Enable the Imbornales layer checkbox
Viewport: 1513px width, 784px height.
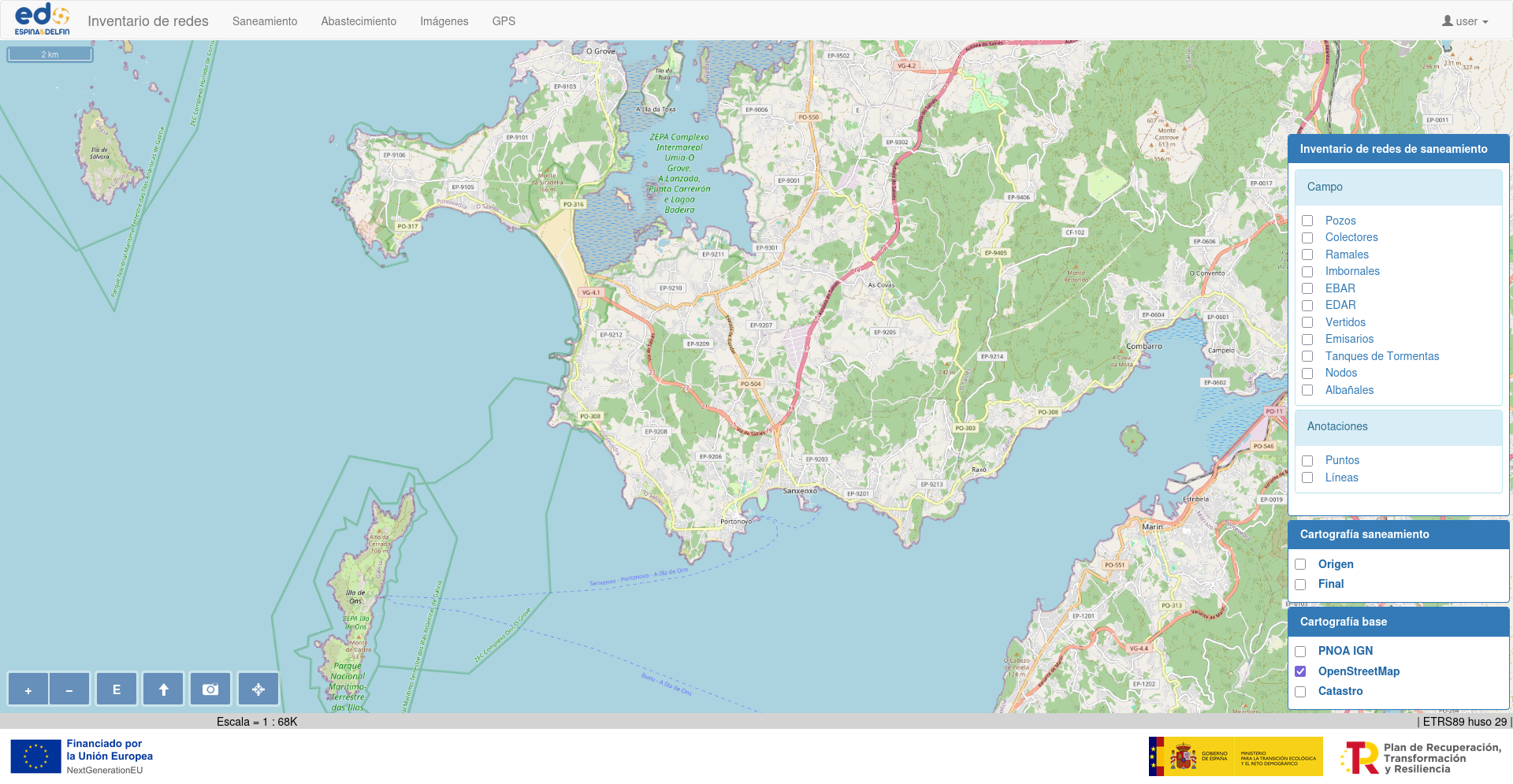[1307, 272]
